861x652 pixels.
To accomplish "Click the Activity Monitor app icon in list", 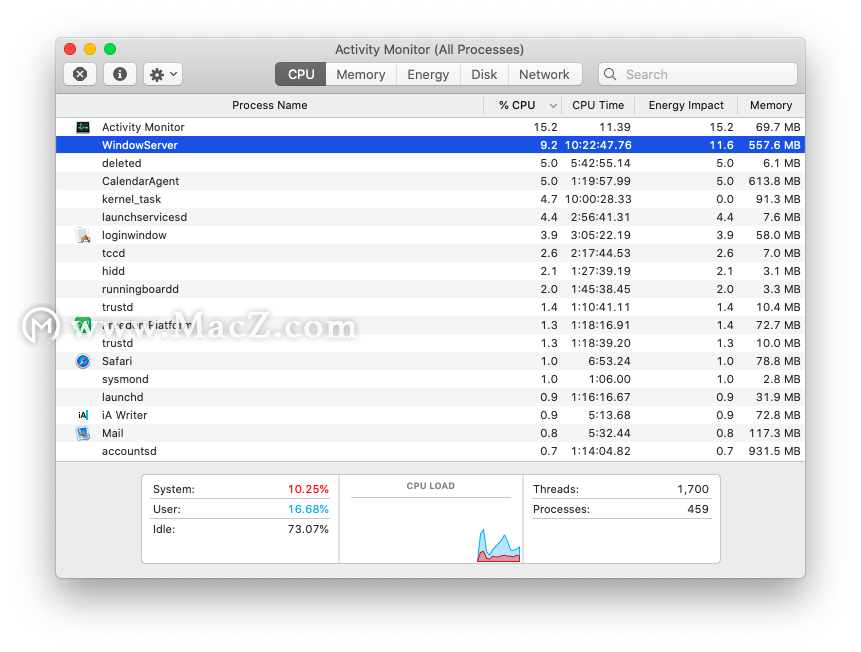I will click(x=83, y=127).
